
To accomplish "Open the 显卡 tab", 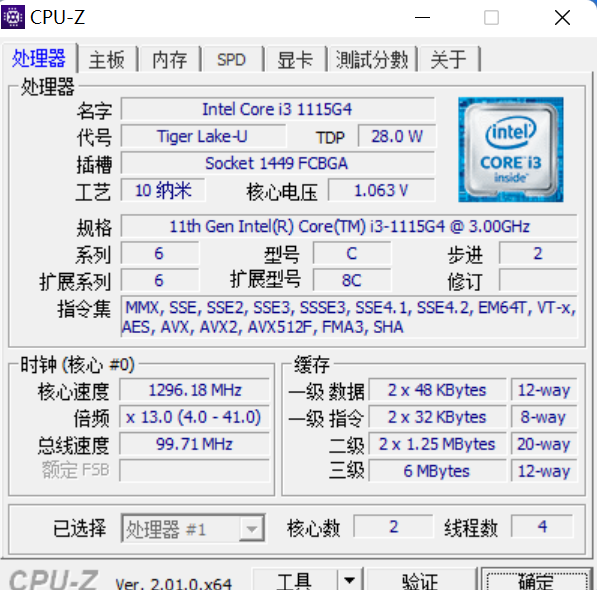I will pos(295,59).
